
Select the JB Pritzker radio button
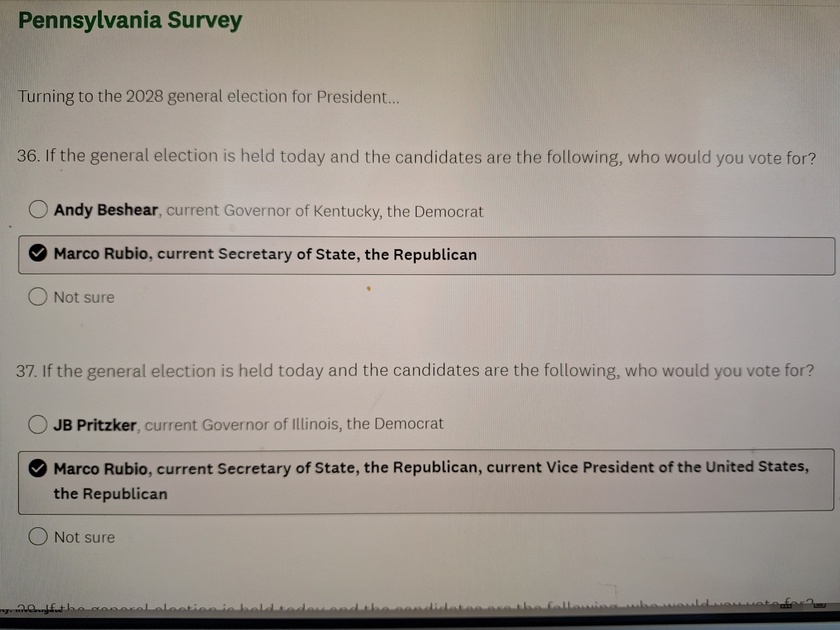point(38,424)
